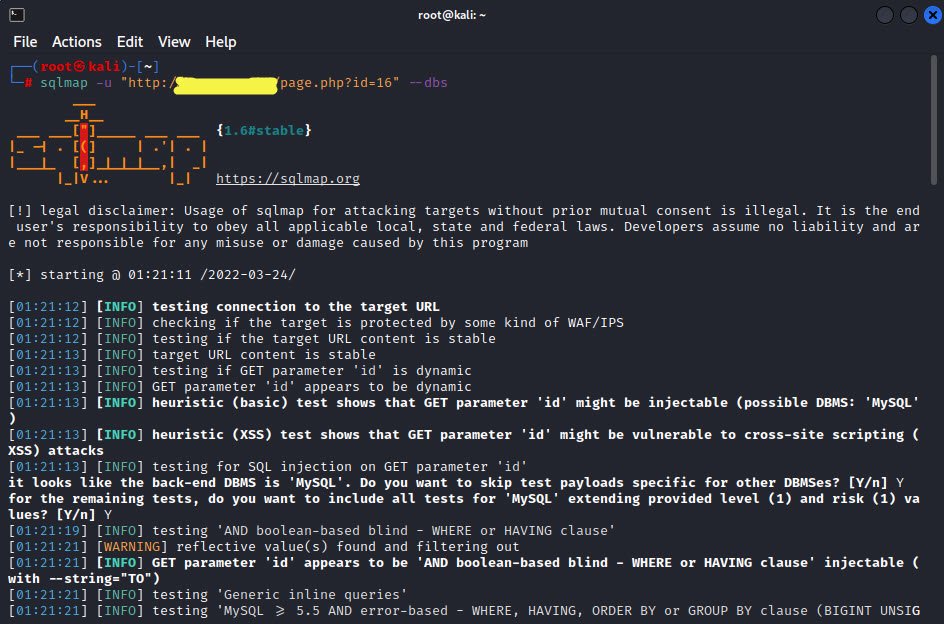This screenshot has width=944, height=624.
Task: Click the '{1.6#stable}' version text
Action: [264, 130]
